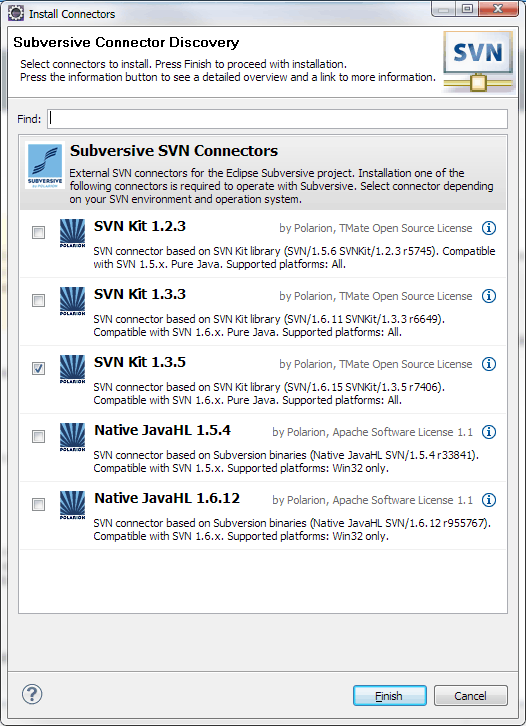This screenshot has width=526, height=726.
Task: Click Polarion logo beside SVN Kit 1.3.3
Action: 72,301
